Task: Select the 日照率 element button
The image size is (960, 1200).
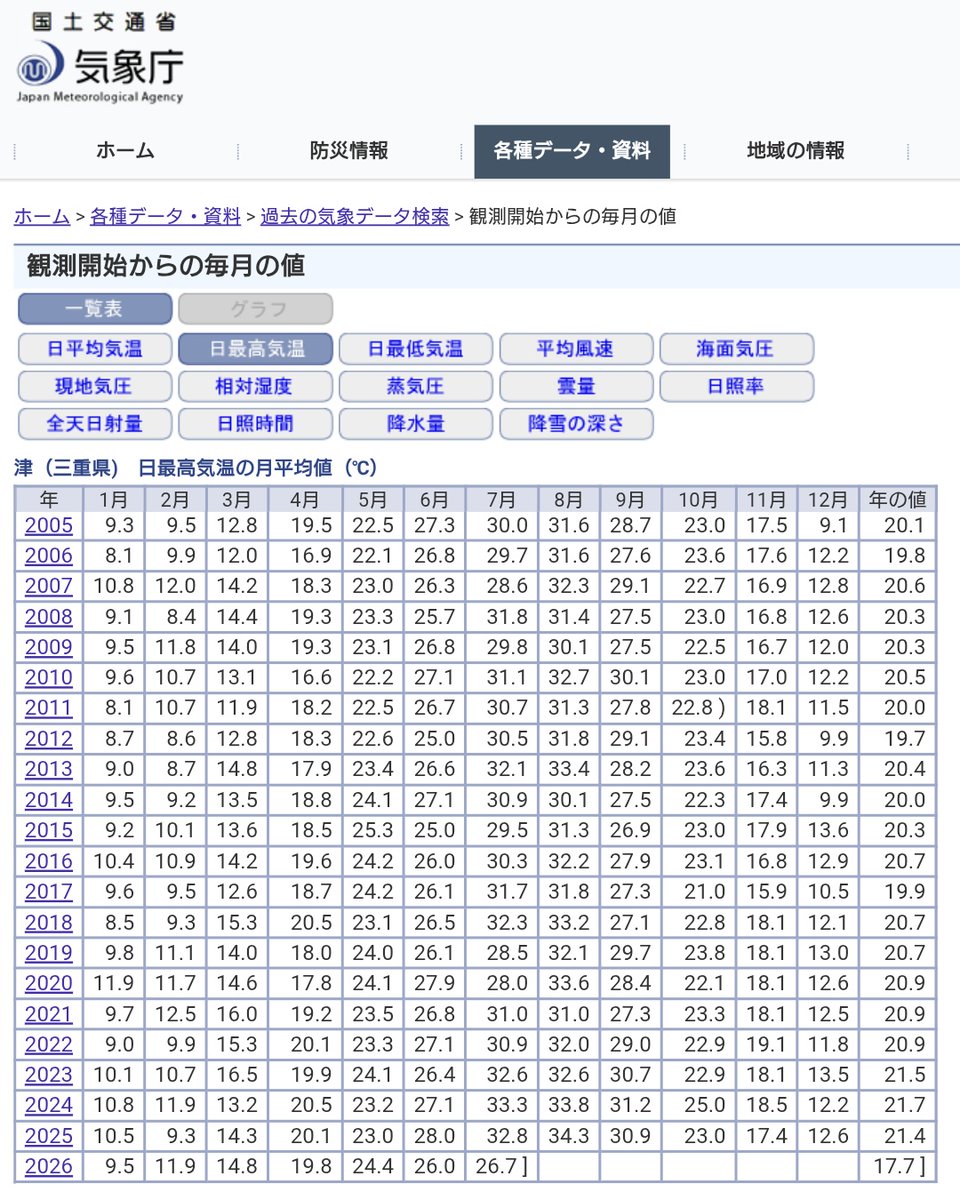Action: pos(737,386)
